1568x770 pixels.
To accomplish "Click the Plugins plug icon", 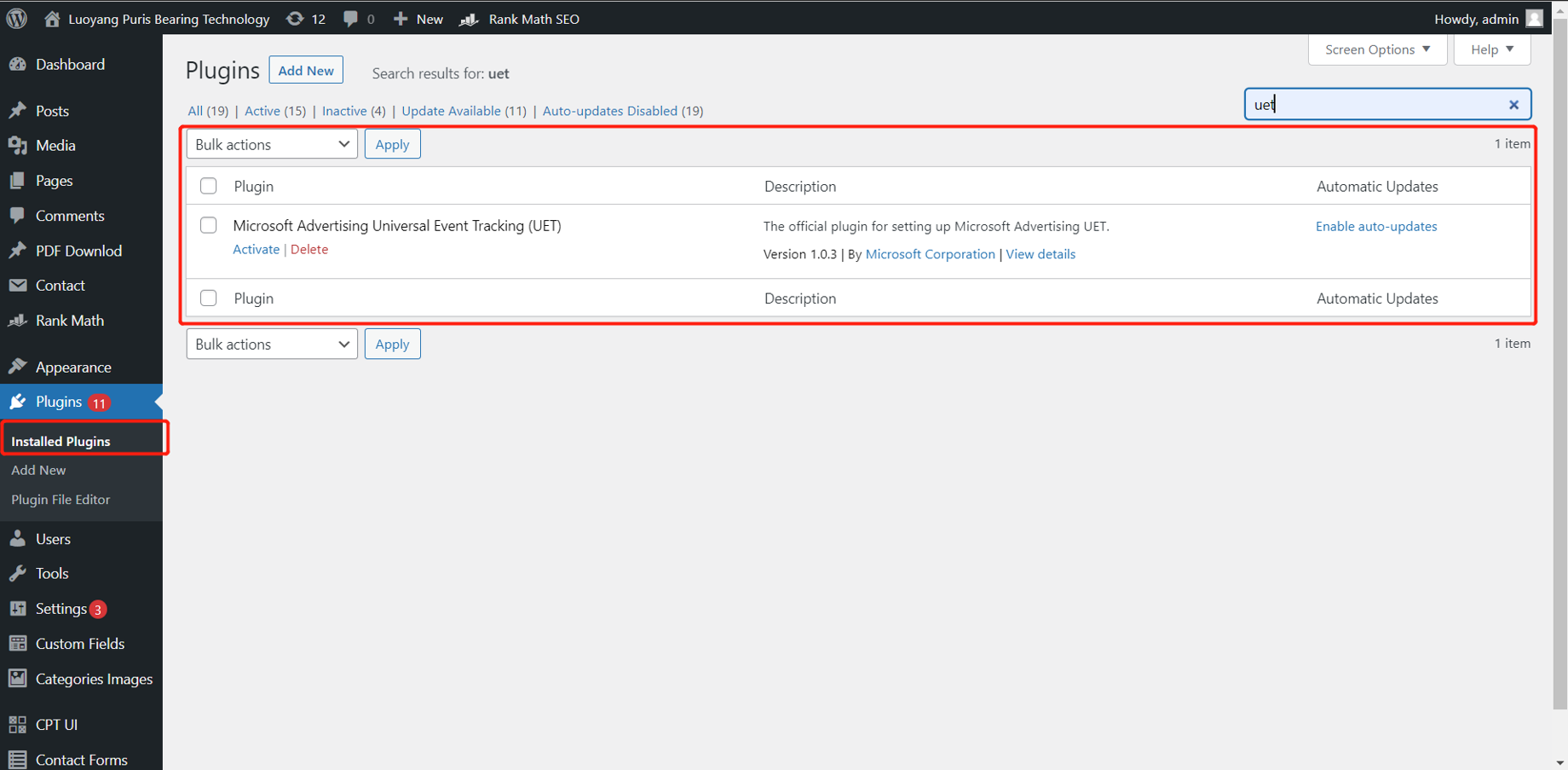I will pos(18,402).
